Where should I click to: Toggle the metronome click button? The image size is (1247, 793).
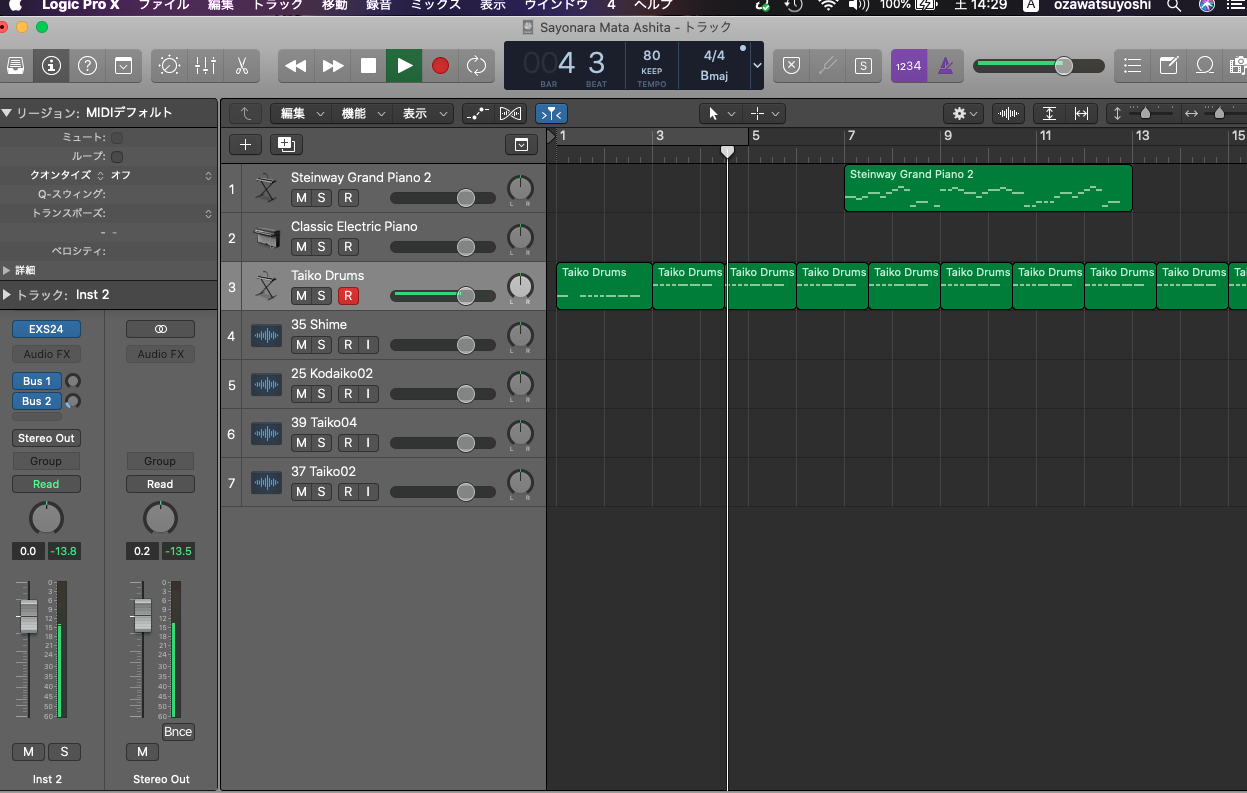click(944, 66)
